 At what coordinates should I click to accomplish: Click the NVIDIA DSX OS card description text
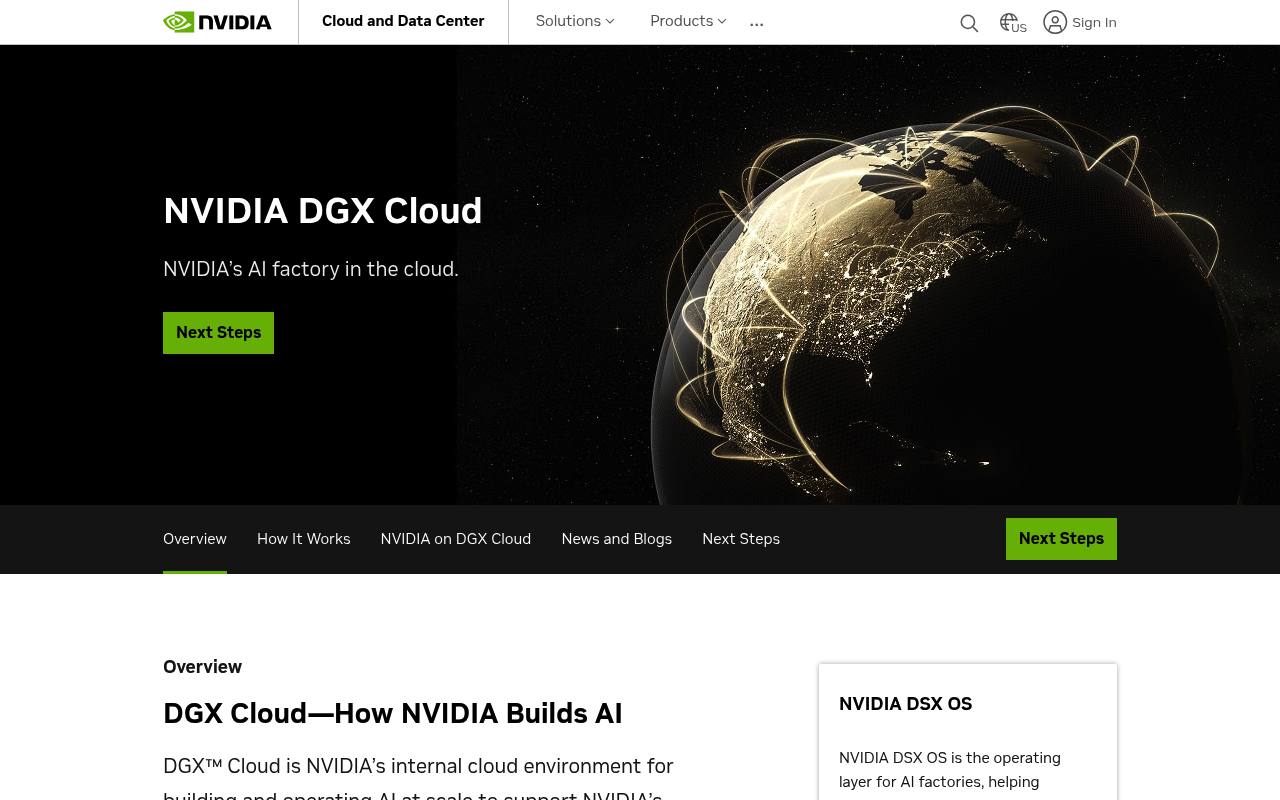point(951,770)
